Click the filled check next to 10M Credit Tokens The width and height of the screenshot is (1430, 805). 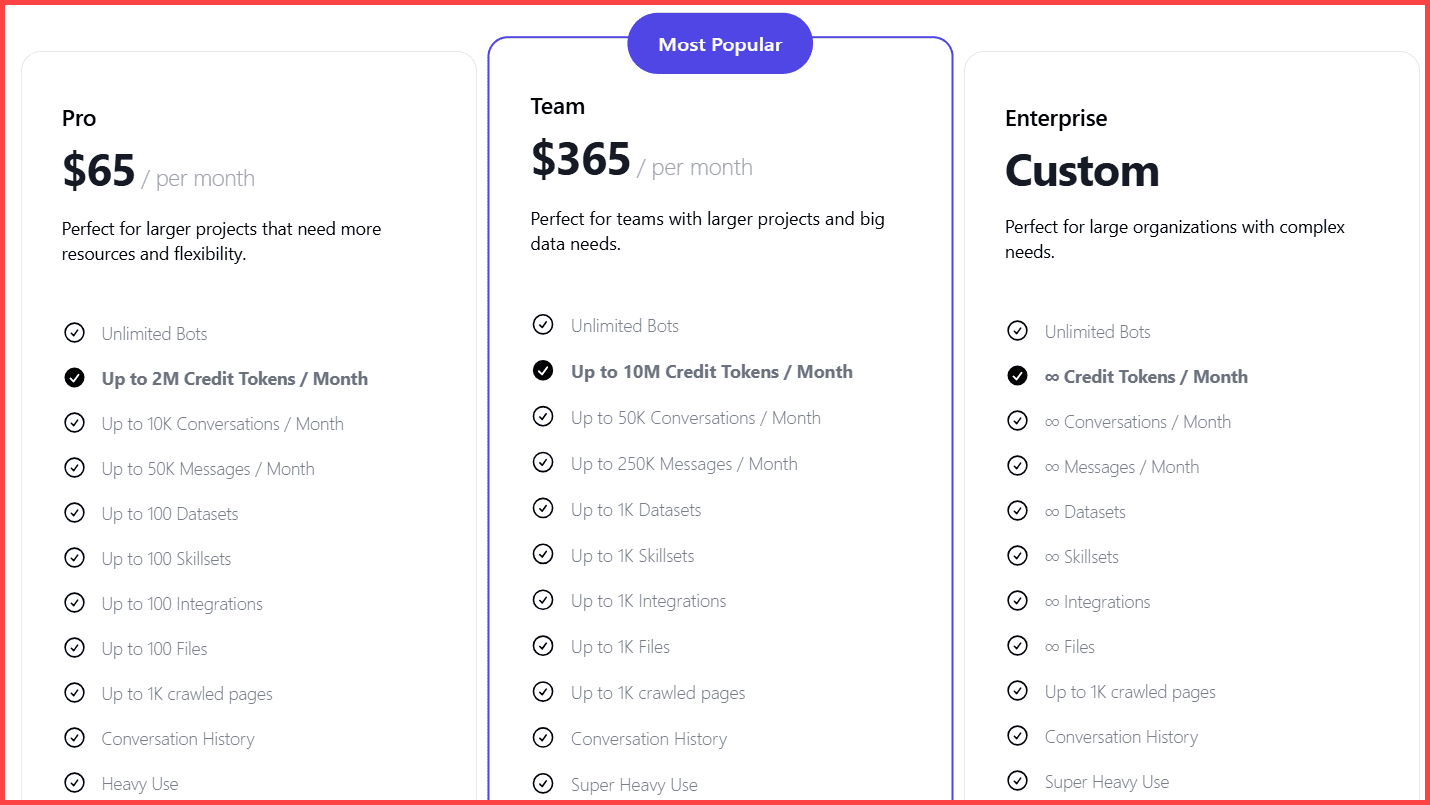pos(543,371)
